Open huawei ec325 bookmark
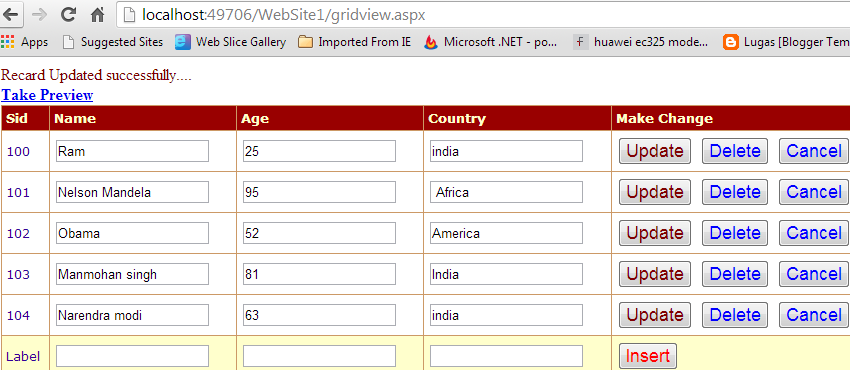The width and height of the screenshot is (850, 370). (x=641, y=42)
